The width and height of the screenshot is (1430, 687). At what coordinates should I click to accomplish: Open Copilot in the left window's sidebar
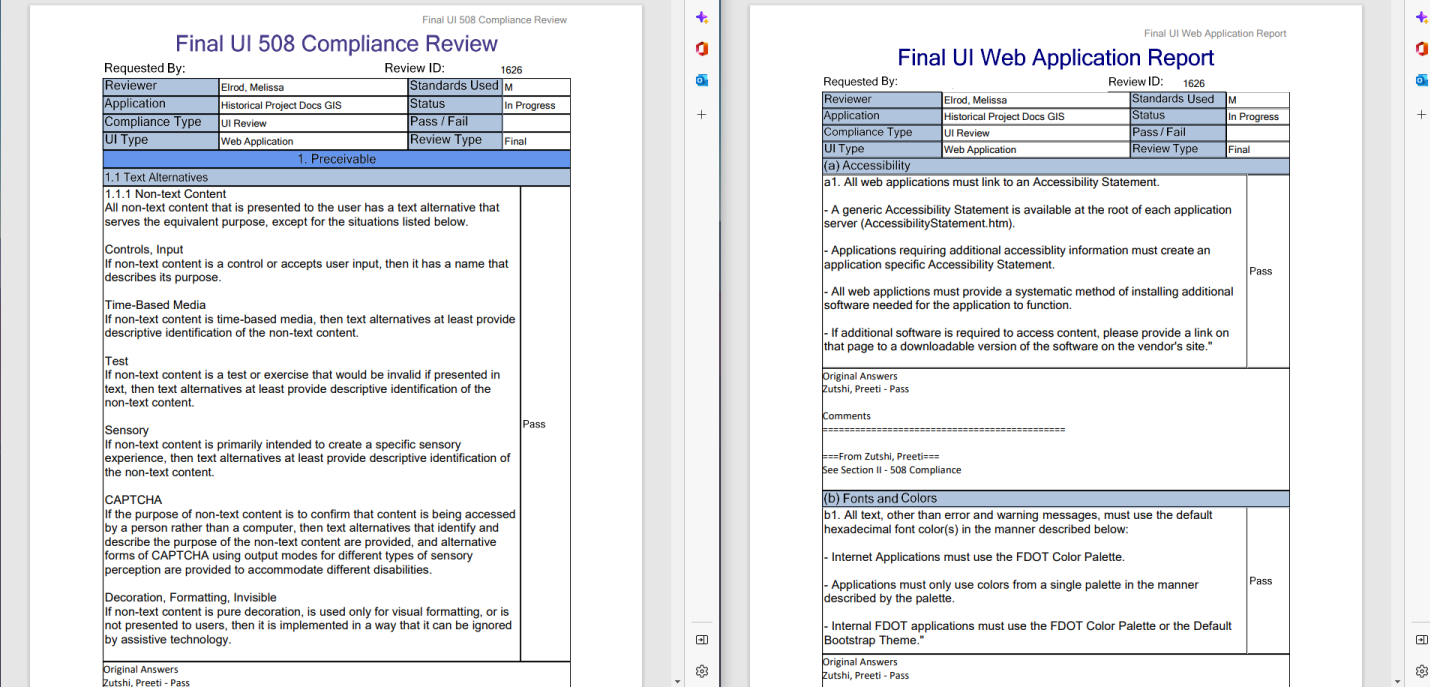coord(702,17)
